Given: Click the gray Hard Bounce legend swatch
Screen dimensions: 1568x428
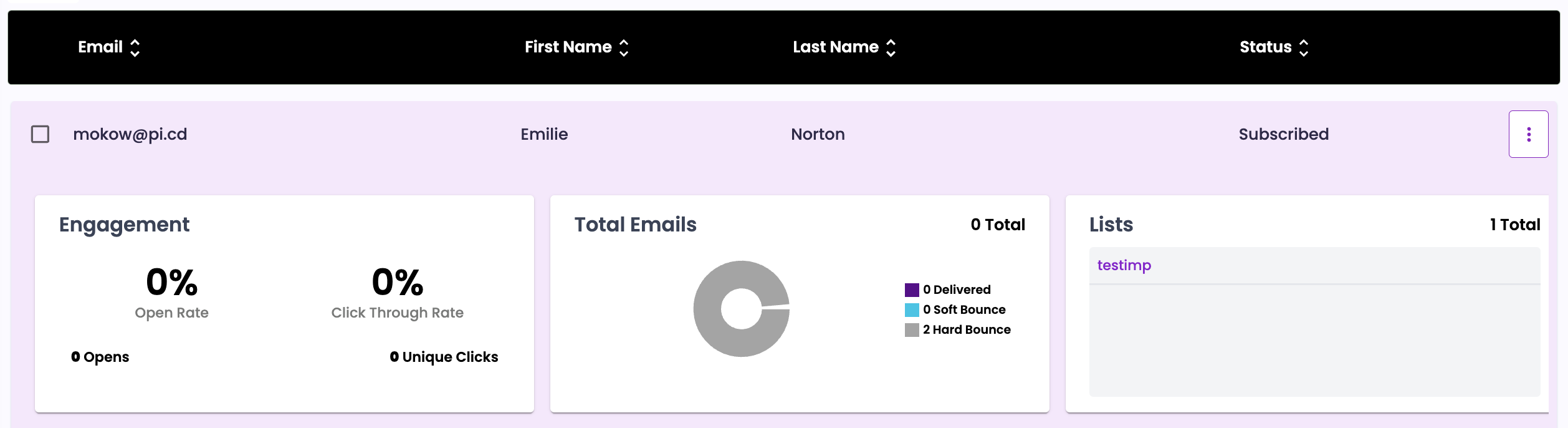Looking at the screenshot, I should click(912, 330).
